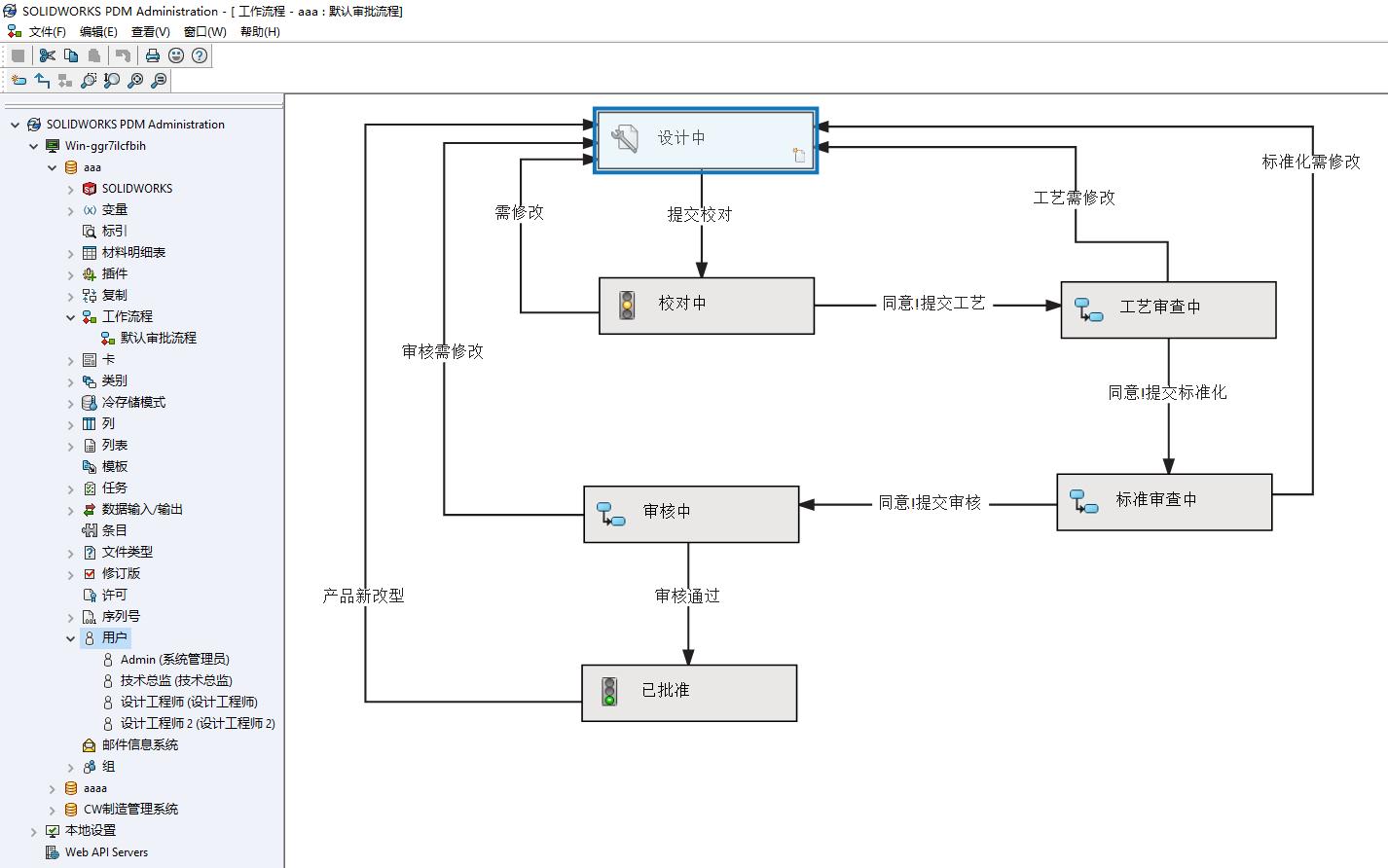Click the 产品新改型 transition label
The width and height of the screenshot is (1388, 868).
[x=363, y=596]
